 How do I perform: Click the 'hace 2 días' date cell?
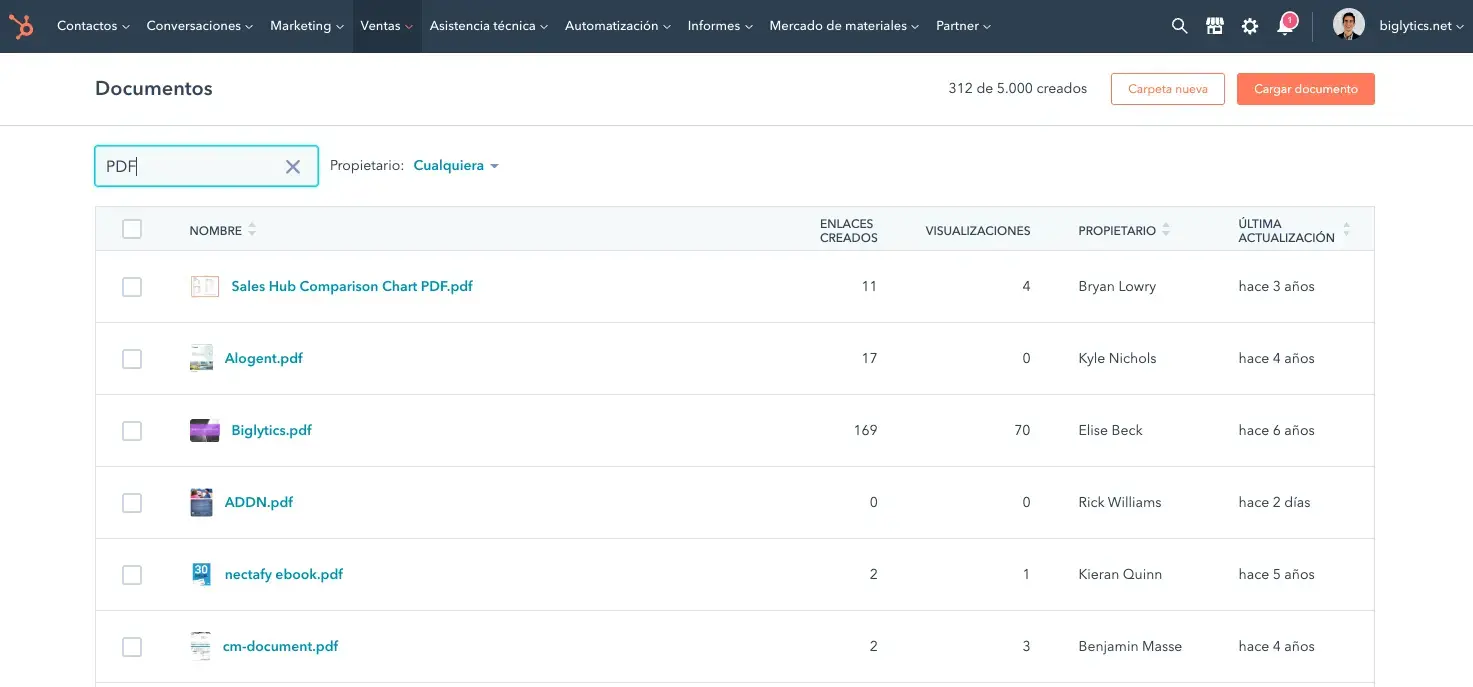click(1274, 502)
